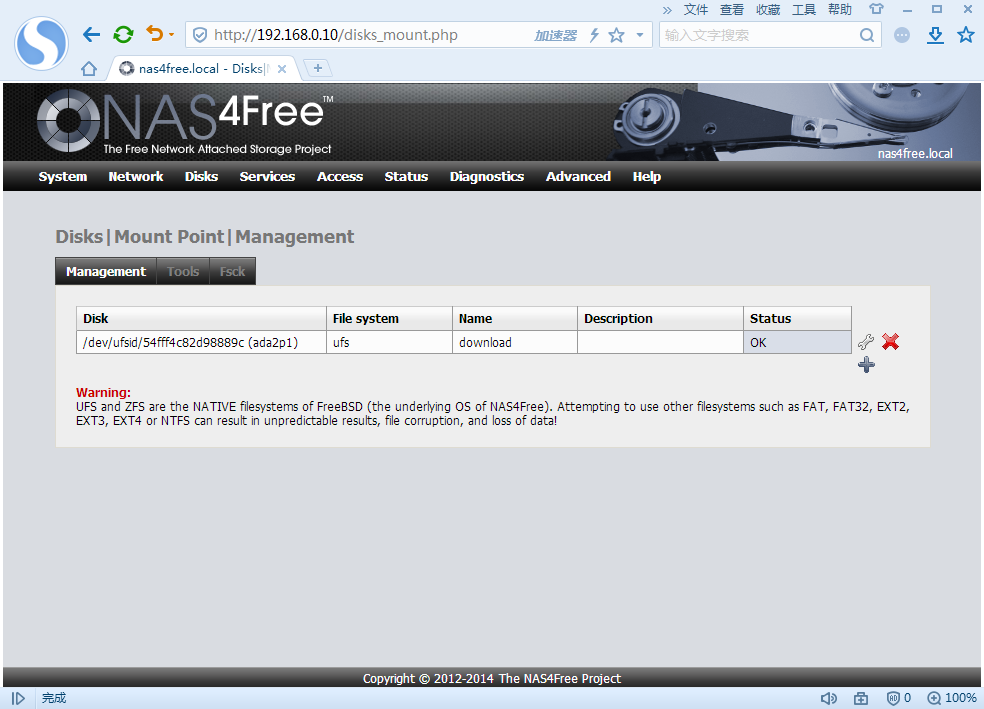Switch to the Fsck tab
Viewport: 984px width, 709px height.
pos(232,271)
